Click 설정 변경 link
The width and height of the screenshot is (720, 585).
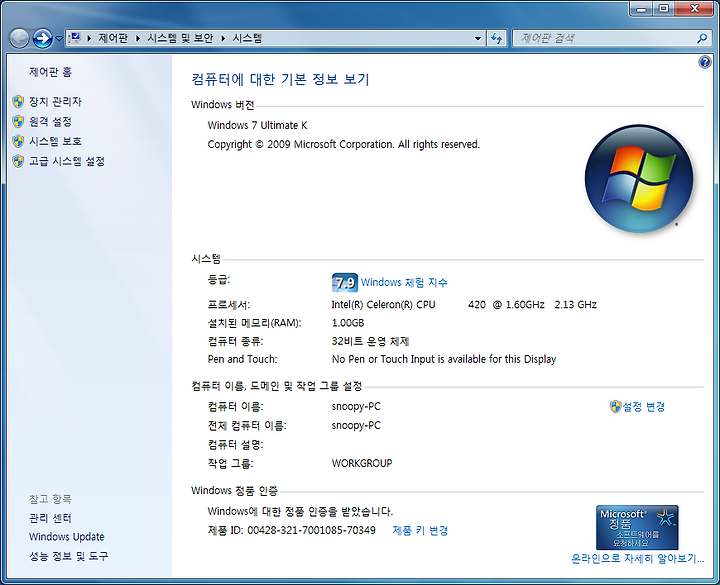(644, 407)
